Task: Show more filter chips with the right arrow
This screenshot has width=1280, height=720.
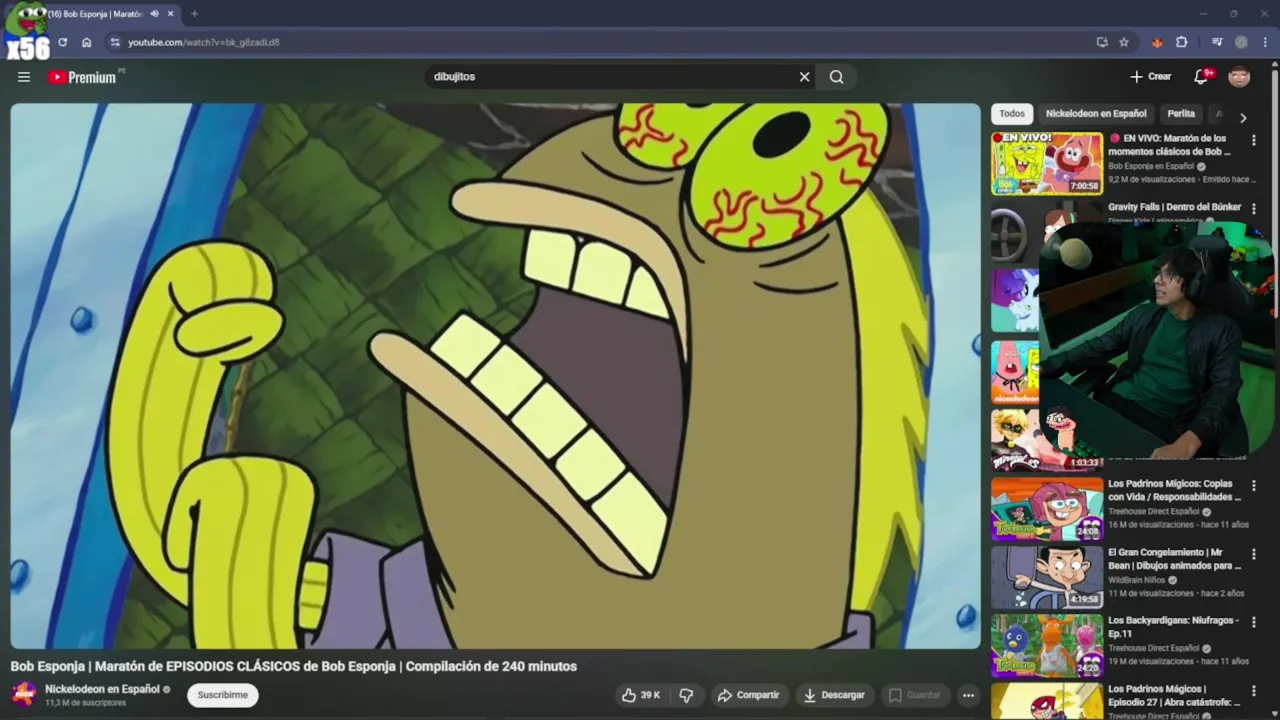Action: coord(1243,117)
